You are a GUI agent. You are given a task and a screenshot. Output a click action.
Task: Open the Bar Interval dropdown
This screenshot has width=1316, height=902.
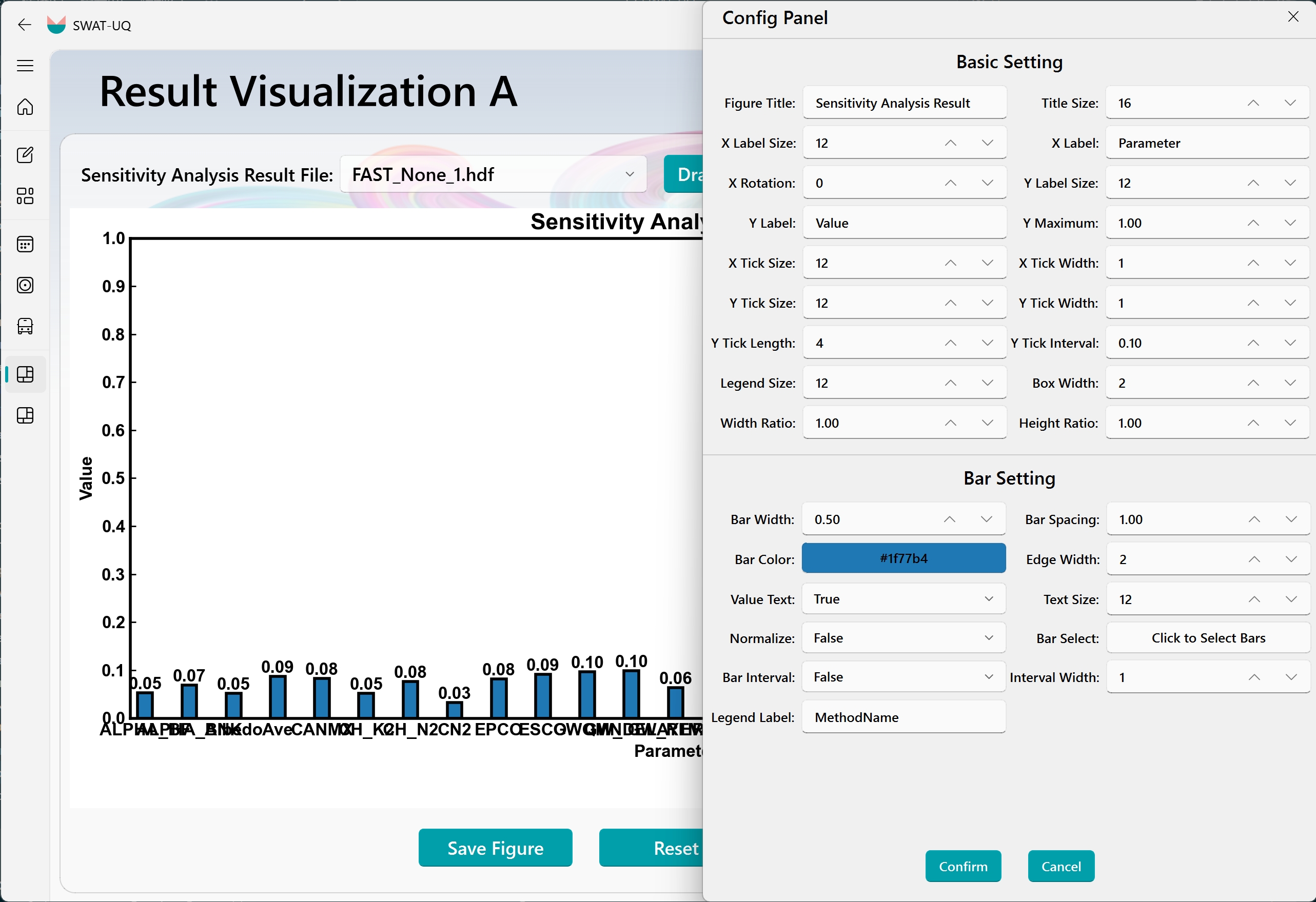point(904,677)
